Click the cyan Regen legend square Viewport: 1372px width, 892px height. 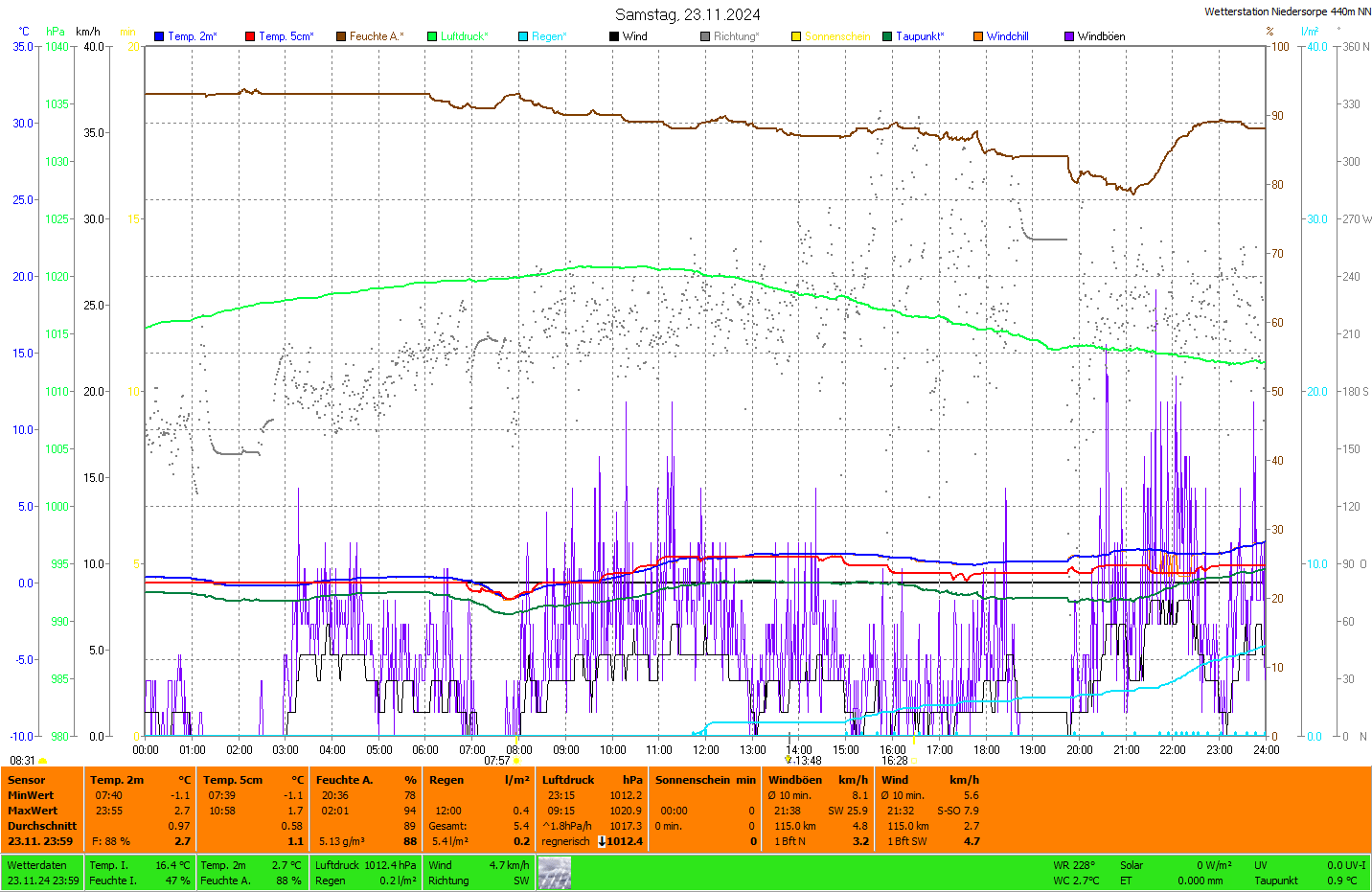pyautogui.click(x=523, y=36)
